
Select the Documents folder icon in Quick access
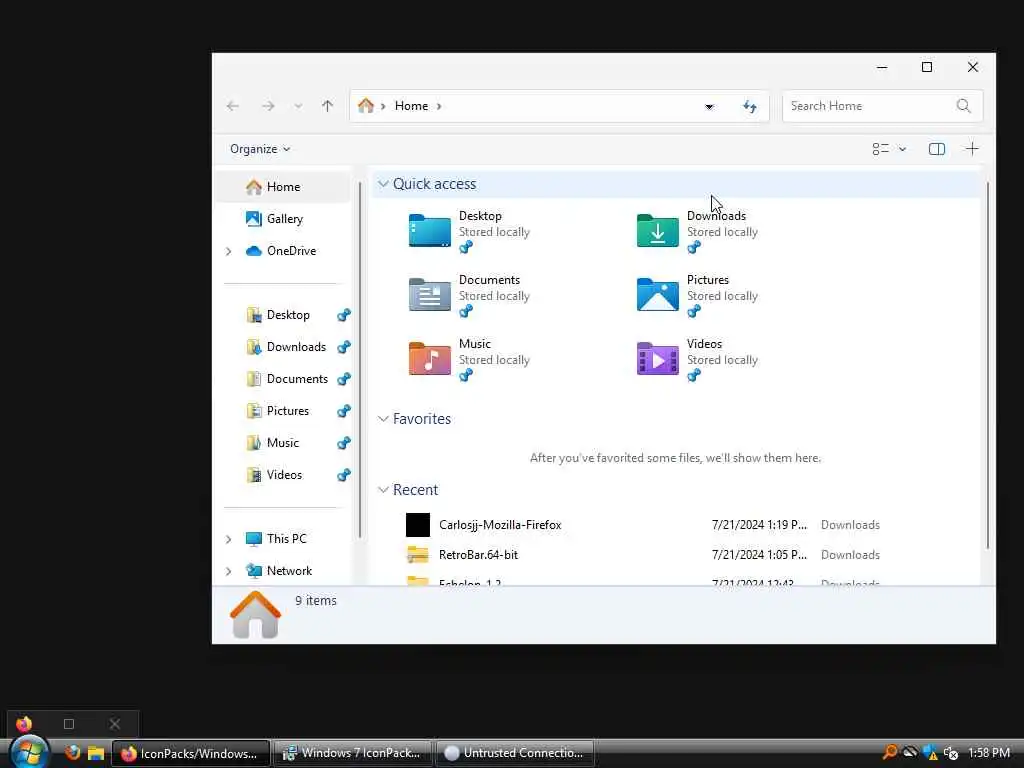click(x=429, y=295)
